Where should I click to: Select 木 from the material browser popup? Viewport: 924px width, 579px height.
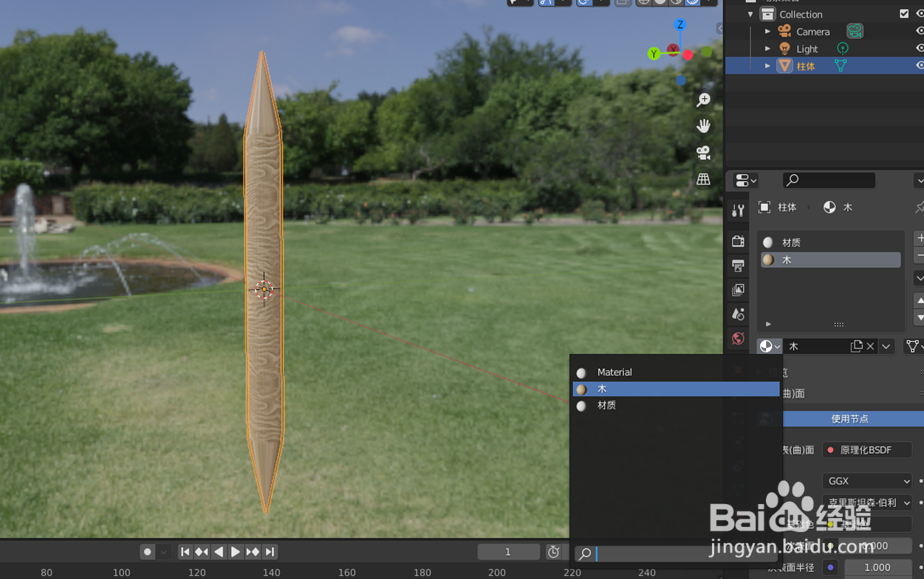tap(660, 388)
